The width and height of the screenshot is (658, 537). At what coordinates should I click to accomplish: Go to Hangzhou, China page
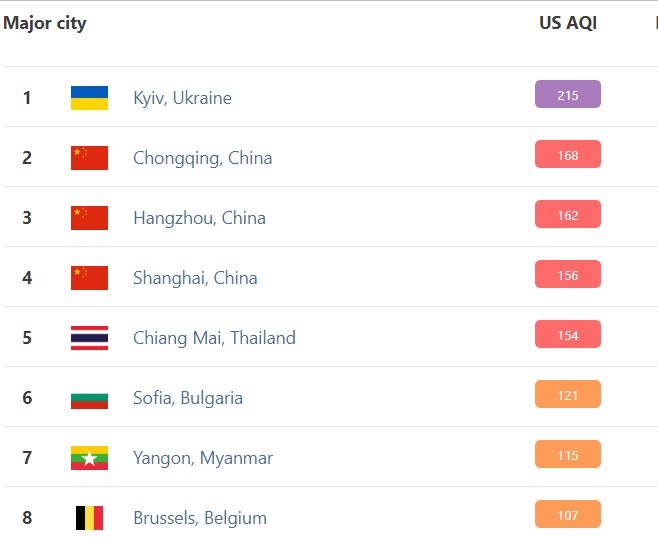[x=199, y=218]
